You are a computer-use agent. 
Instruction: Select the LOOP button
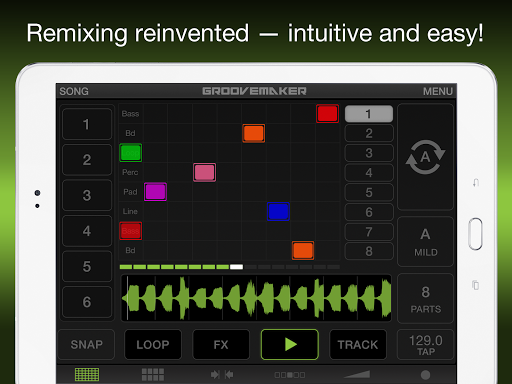point(153,344)
